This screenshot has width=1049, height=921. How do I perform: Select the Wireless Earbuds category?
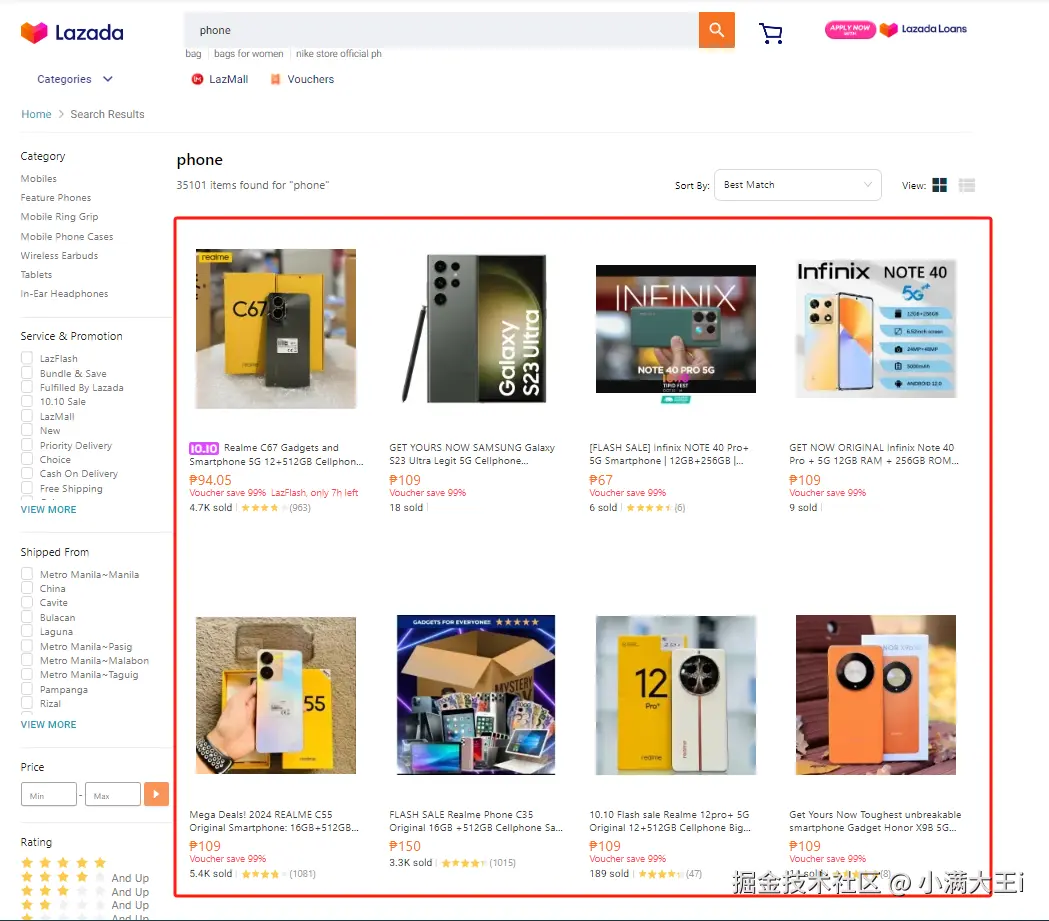click(x=59, y=255)
